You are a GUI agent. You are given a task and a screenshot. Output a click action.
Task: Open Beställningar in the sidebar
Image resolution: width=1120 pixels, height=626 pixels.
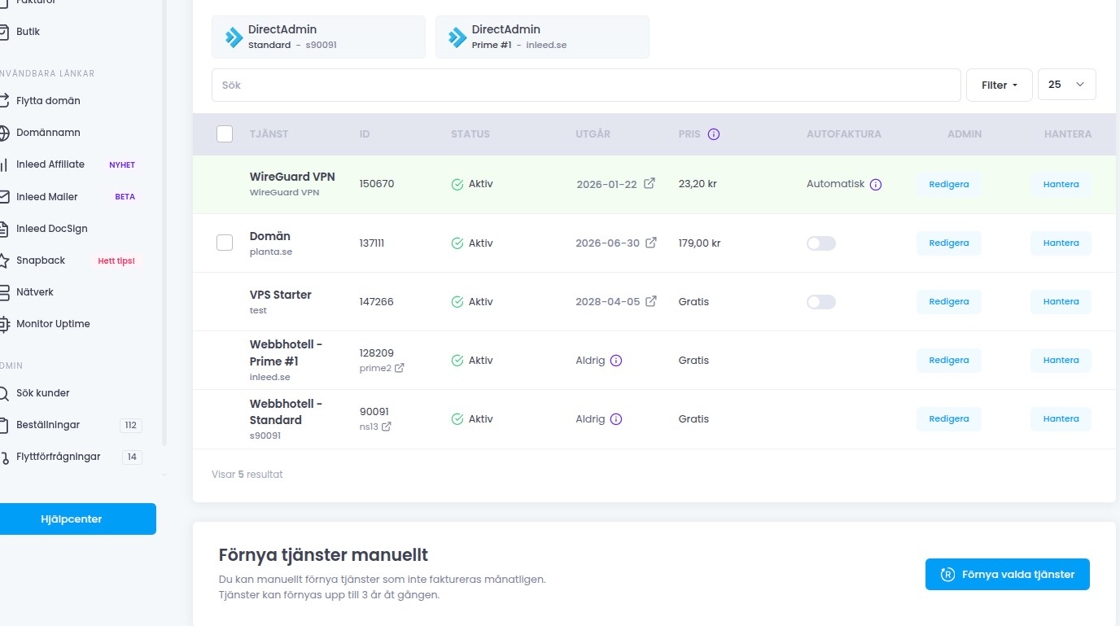coord(48,425)
